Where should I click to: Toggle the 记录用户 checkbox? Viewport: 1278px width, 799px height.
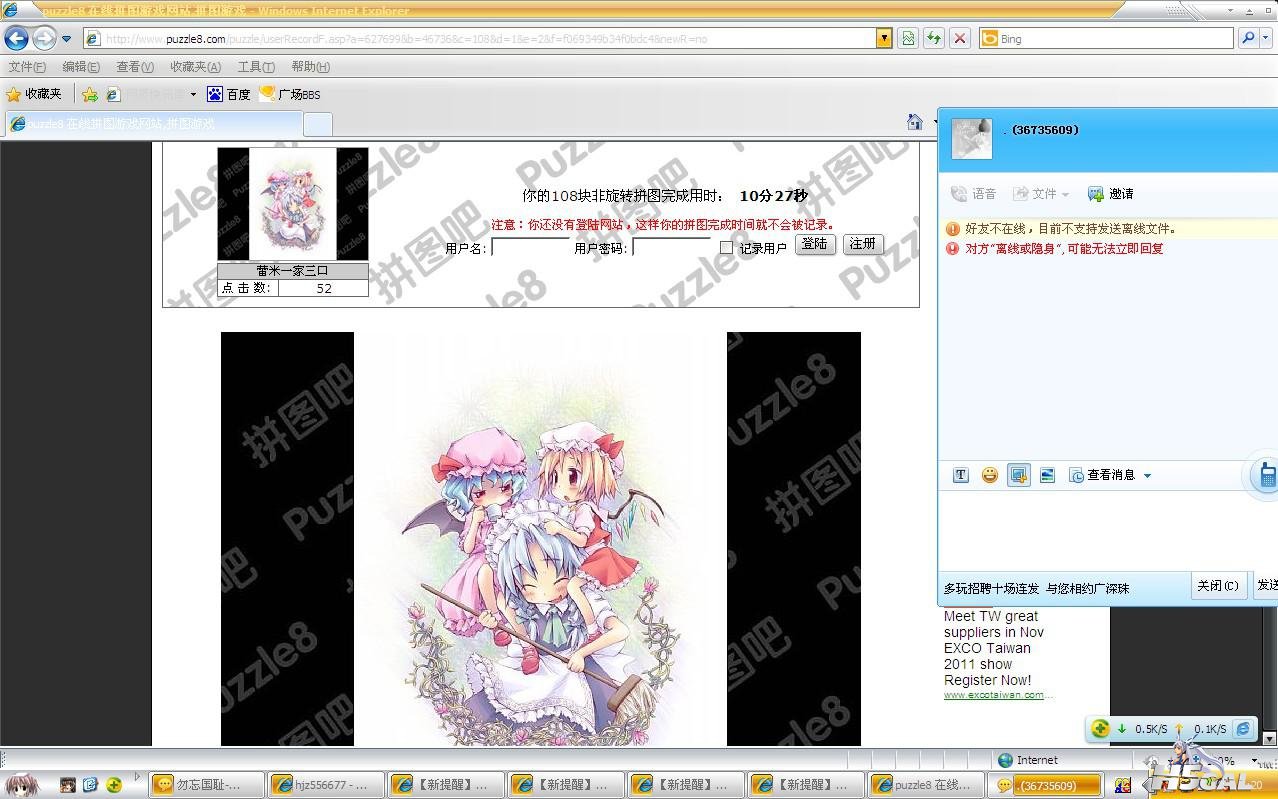(x=727, y=248)
